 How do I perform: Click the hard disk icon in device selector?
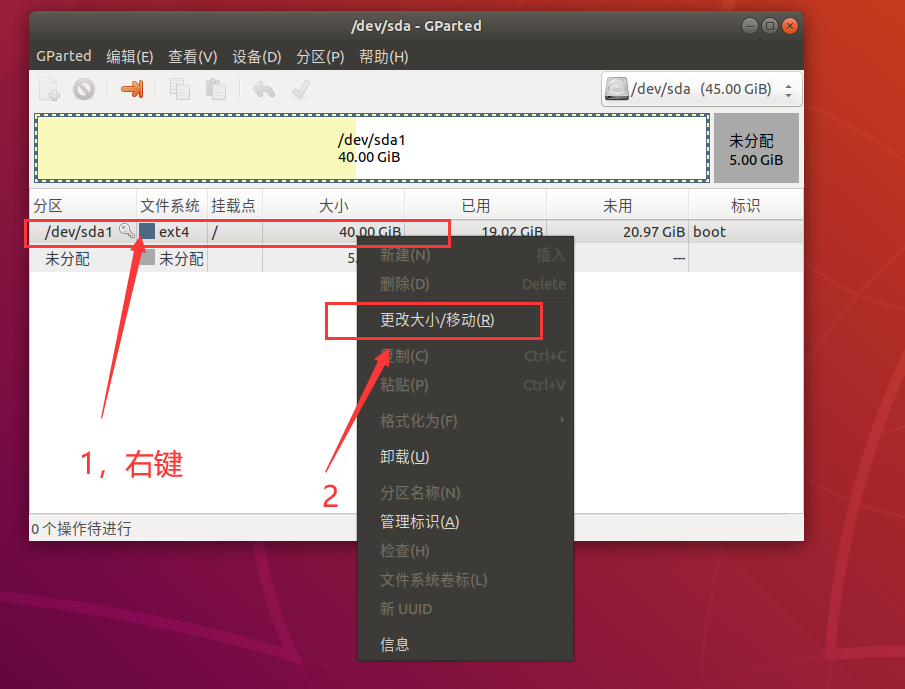[616, 89]
